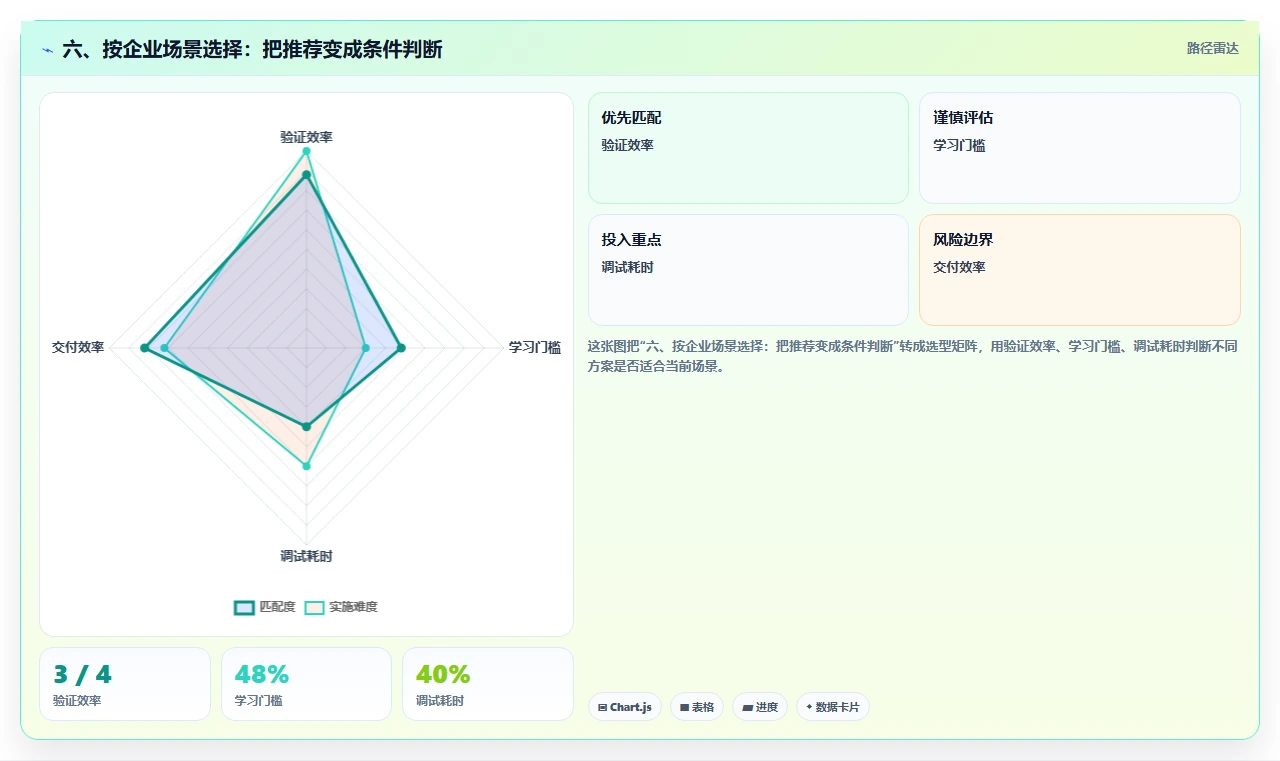This screenshot has width=1280, height=761.
Task: Click 实施难度 data point on 调试耗时 axis
Action: tap(306, 466)
